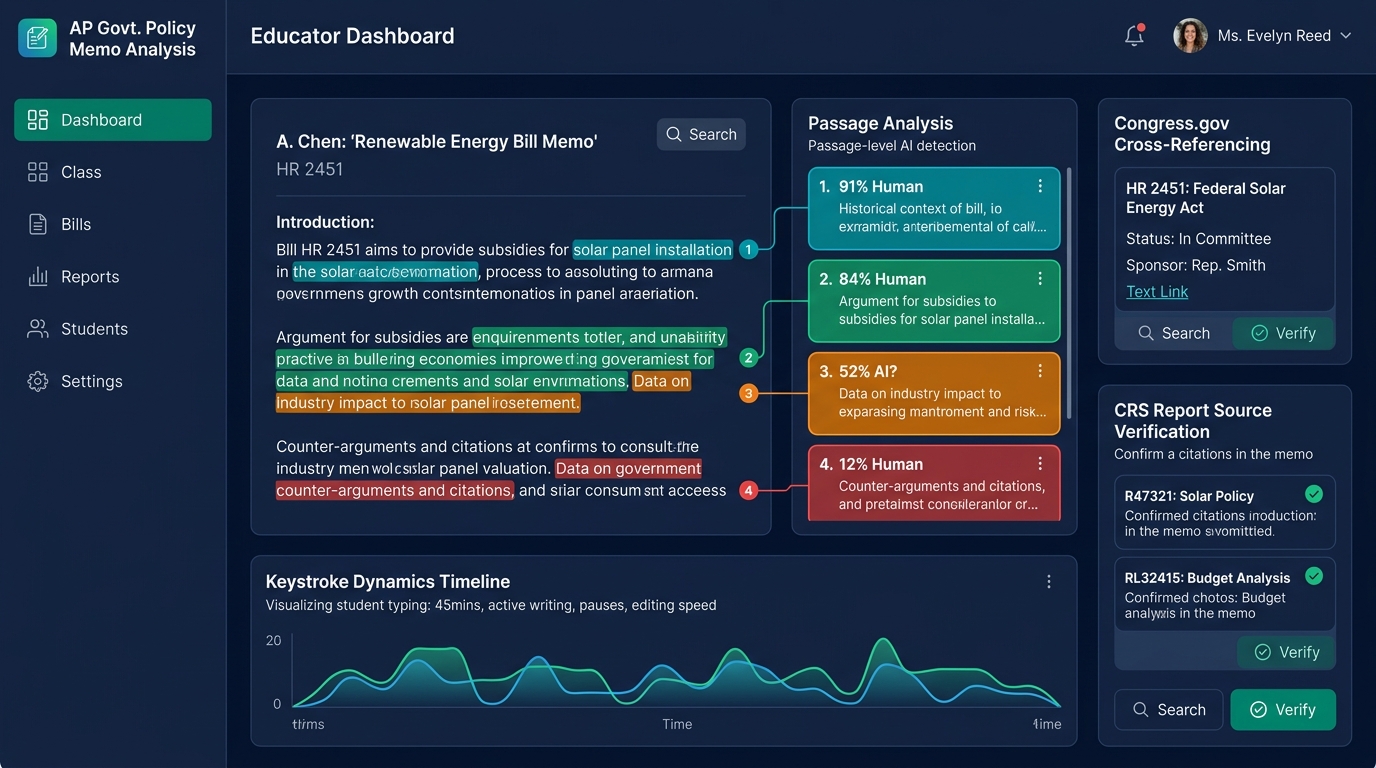This screenshot has width=1376, height=768.
Task: Open the notifications bell
Action: click(x=1134, y=36)
